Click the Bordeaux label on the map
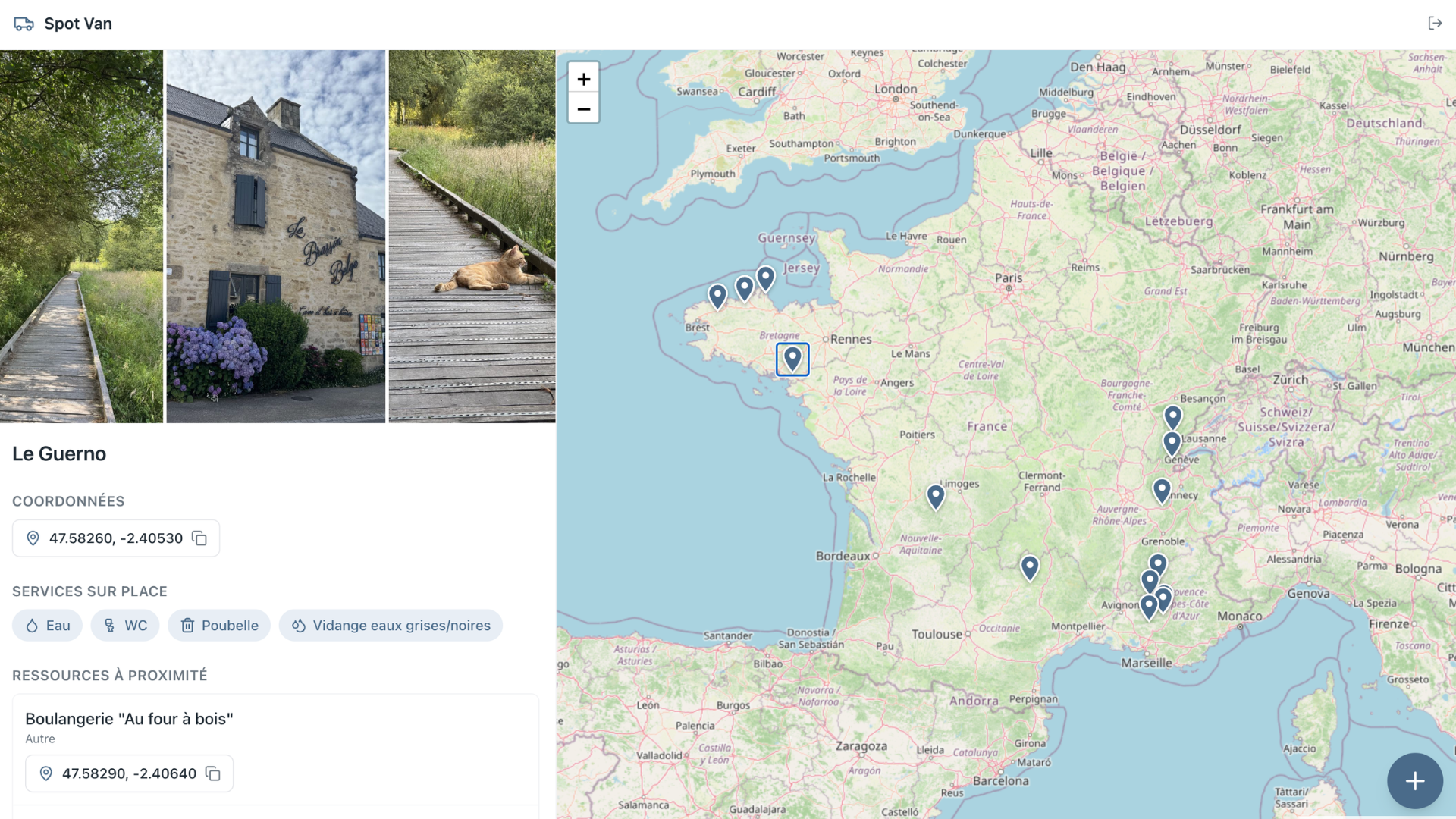 843,556
